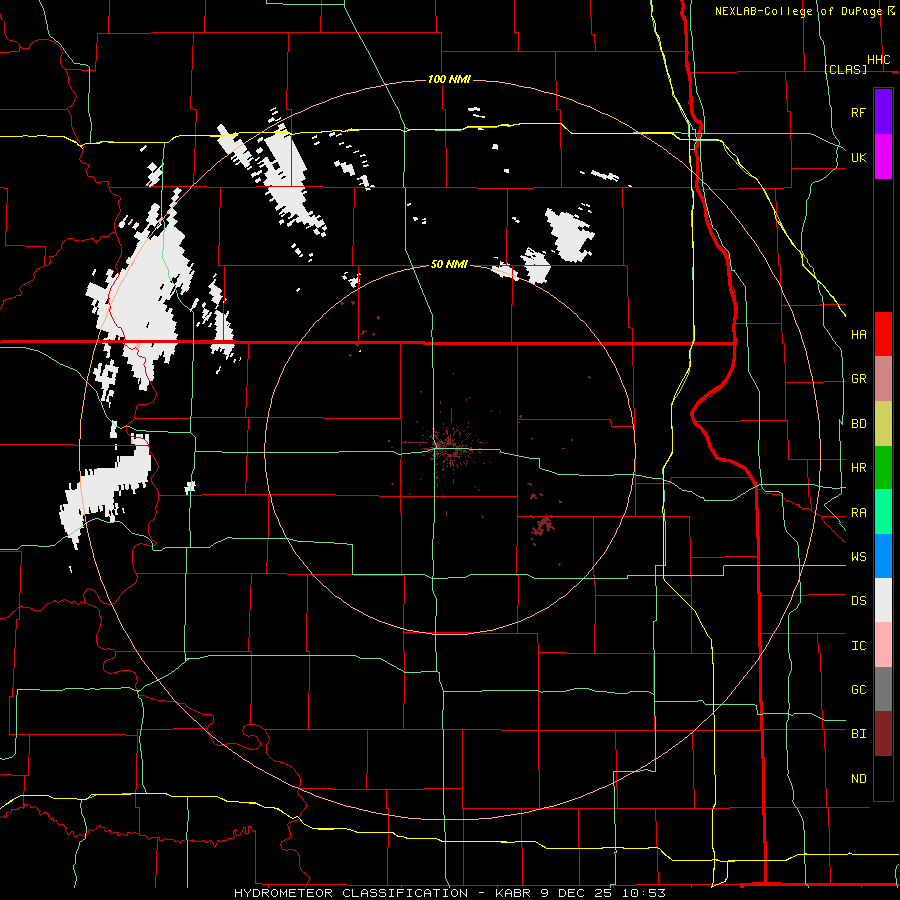This screenshot has width=900, height=900.
Task: Click the bright green RA color swatch
Action: pyautogui.click(x=883, y=512)
